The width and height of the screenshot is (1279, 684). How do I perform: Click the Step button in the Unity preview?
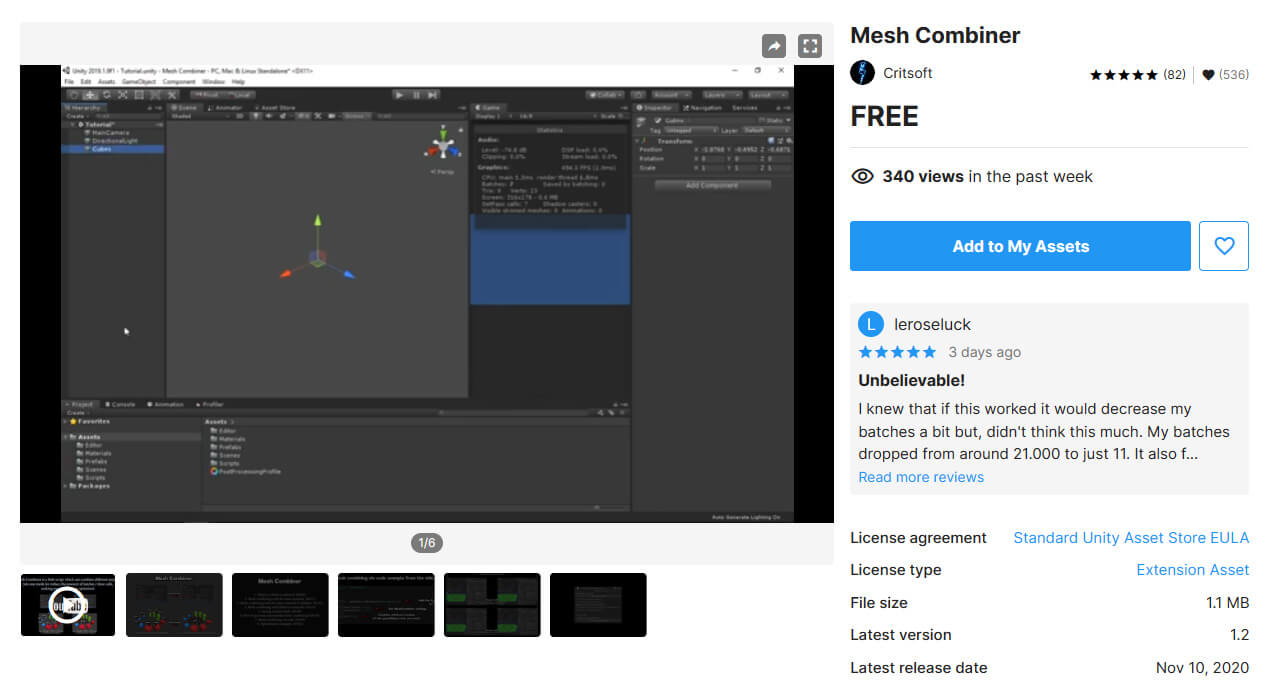click(432, 95)
